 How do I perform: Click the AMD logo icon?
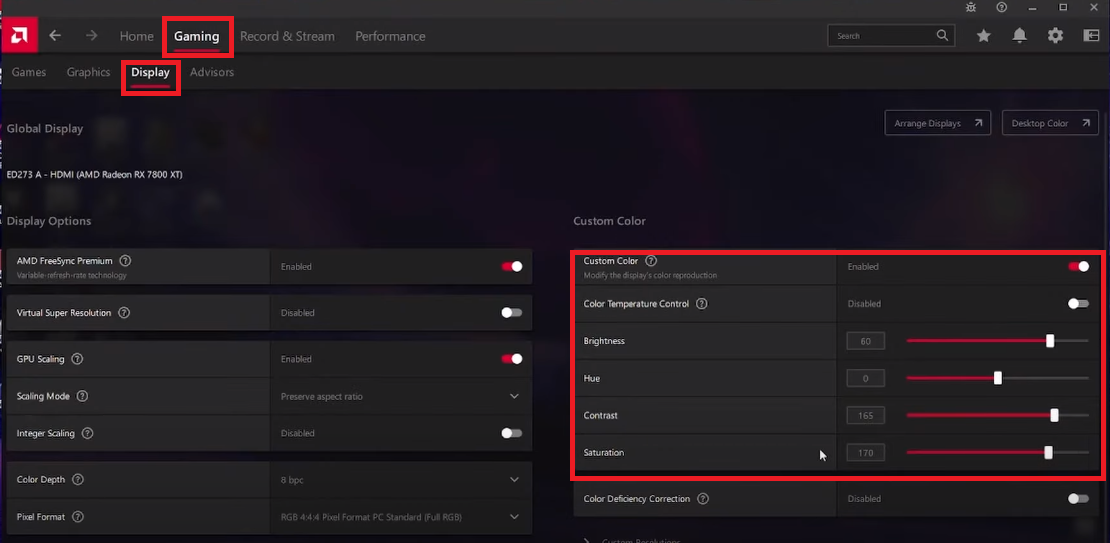19,36
